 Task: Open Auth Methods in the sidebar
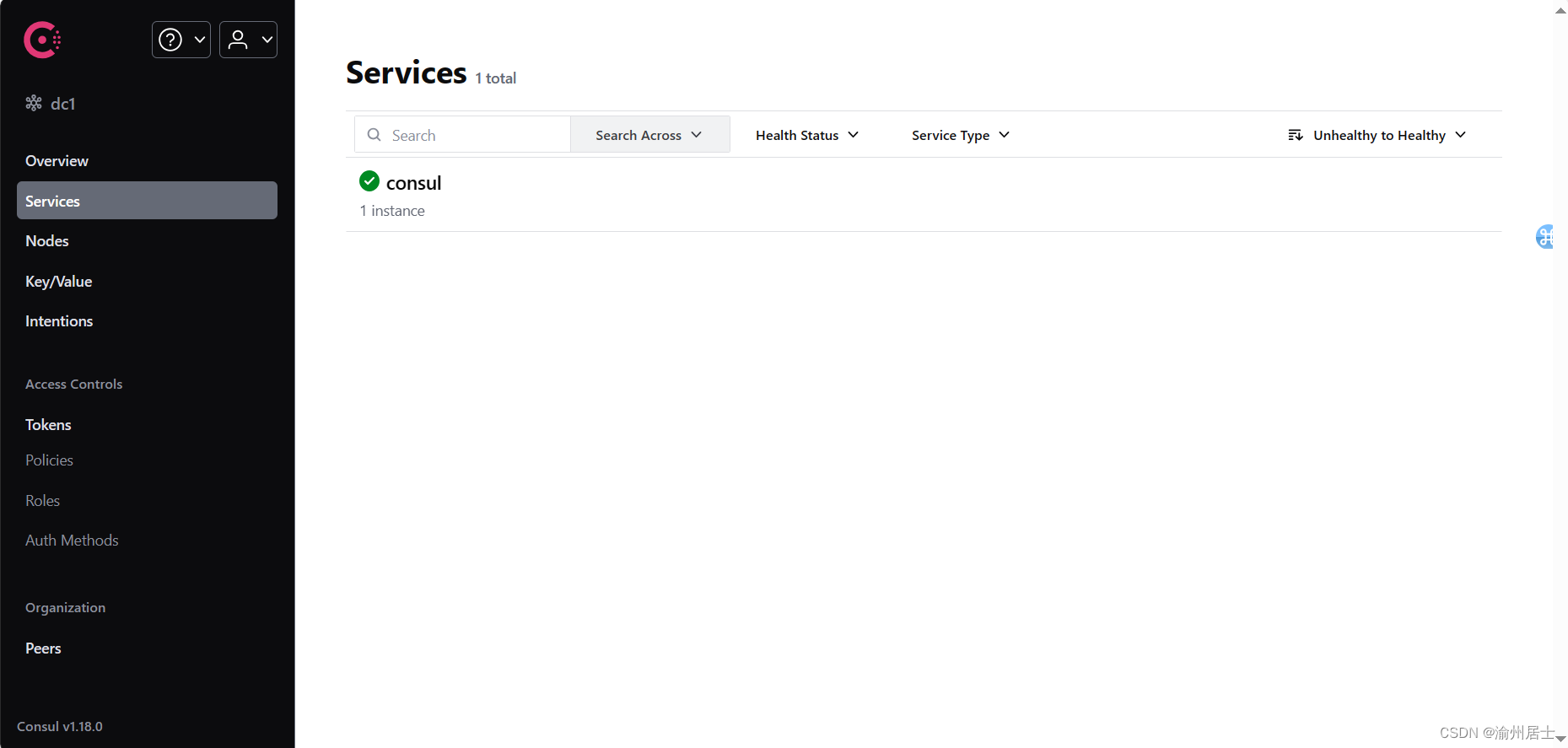72,541
